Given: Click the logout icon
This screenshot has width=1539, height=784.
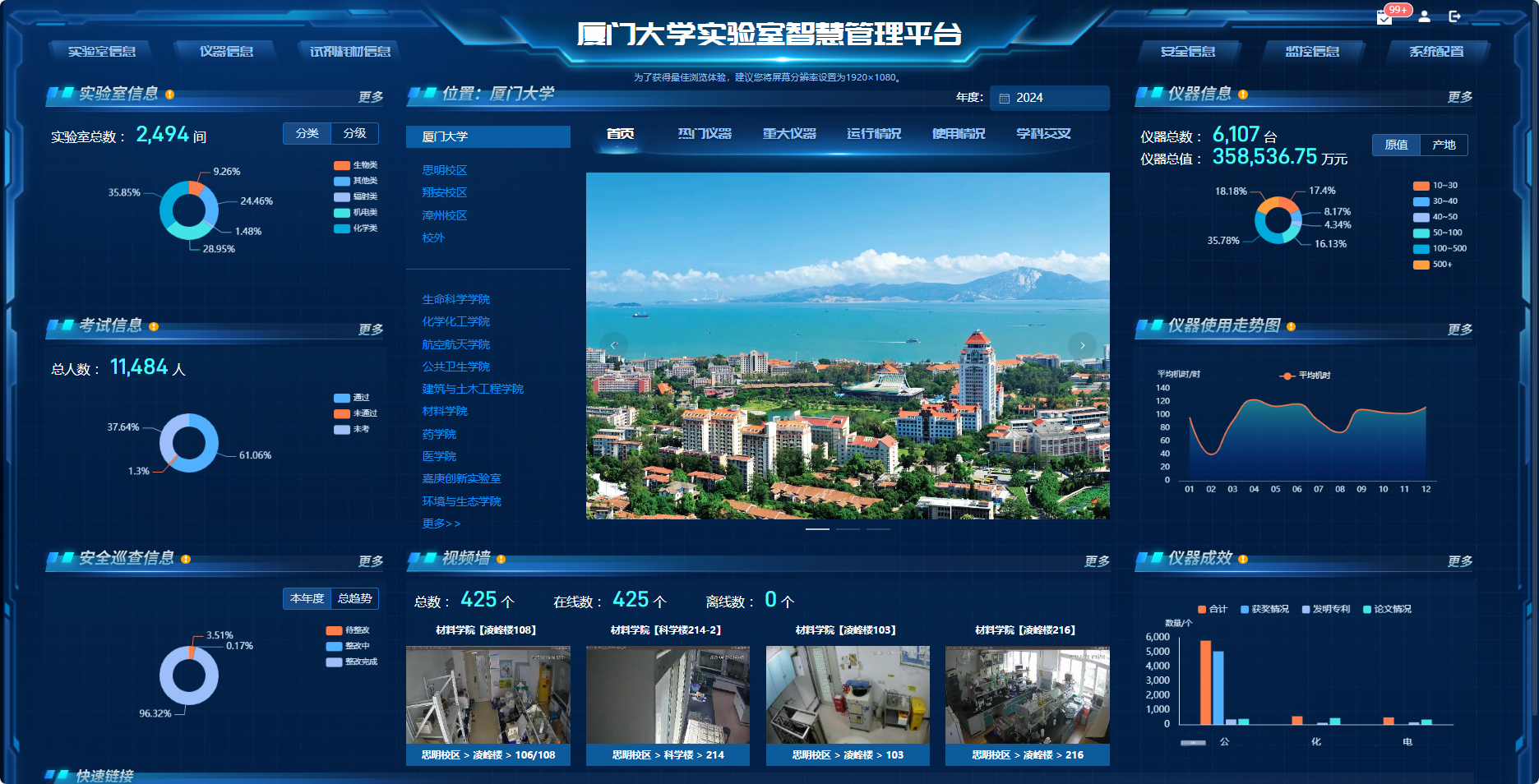Looking at the screenshot, I should (1454, 16).
